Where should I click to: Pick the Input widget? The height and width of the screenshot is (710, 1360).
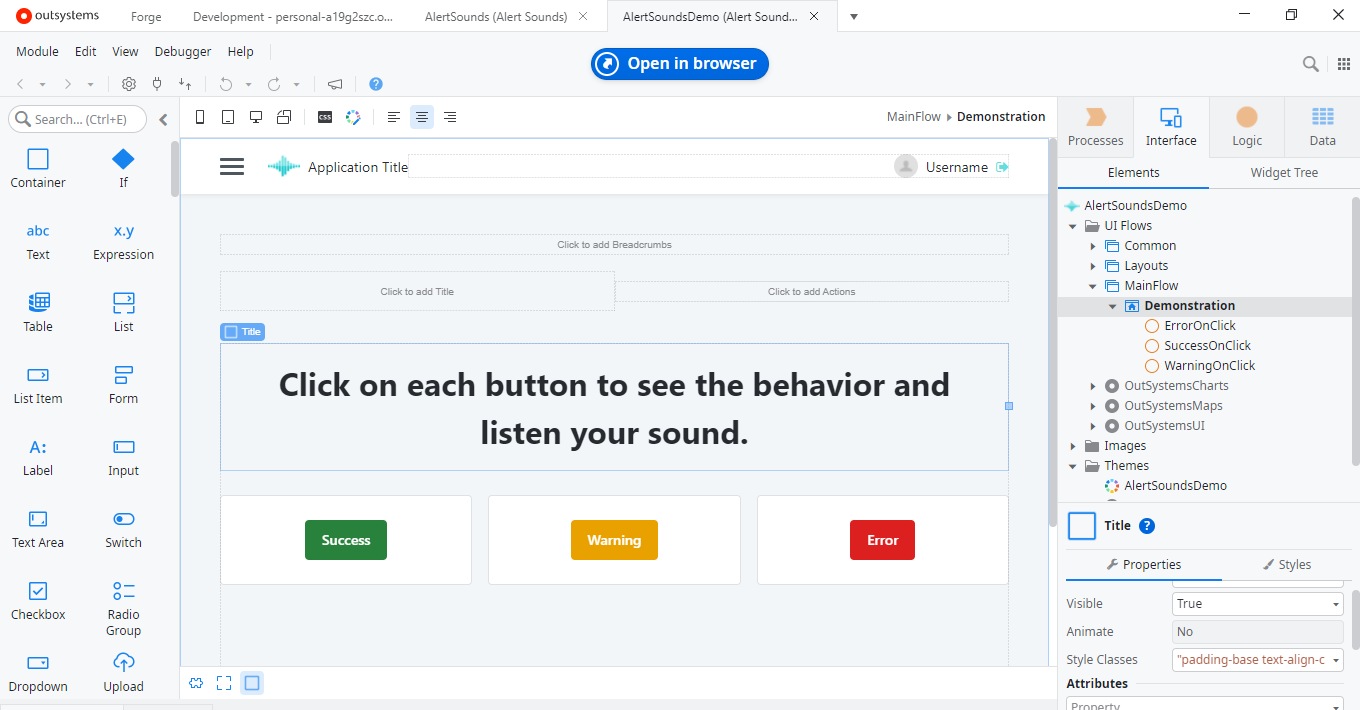[123, 457]
